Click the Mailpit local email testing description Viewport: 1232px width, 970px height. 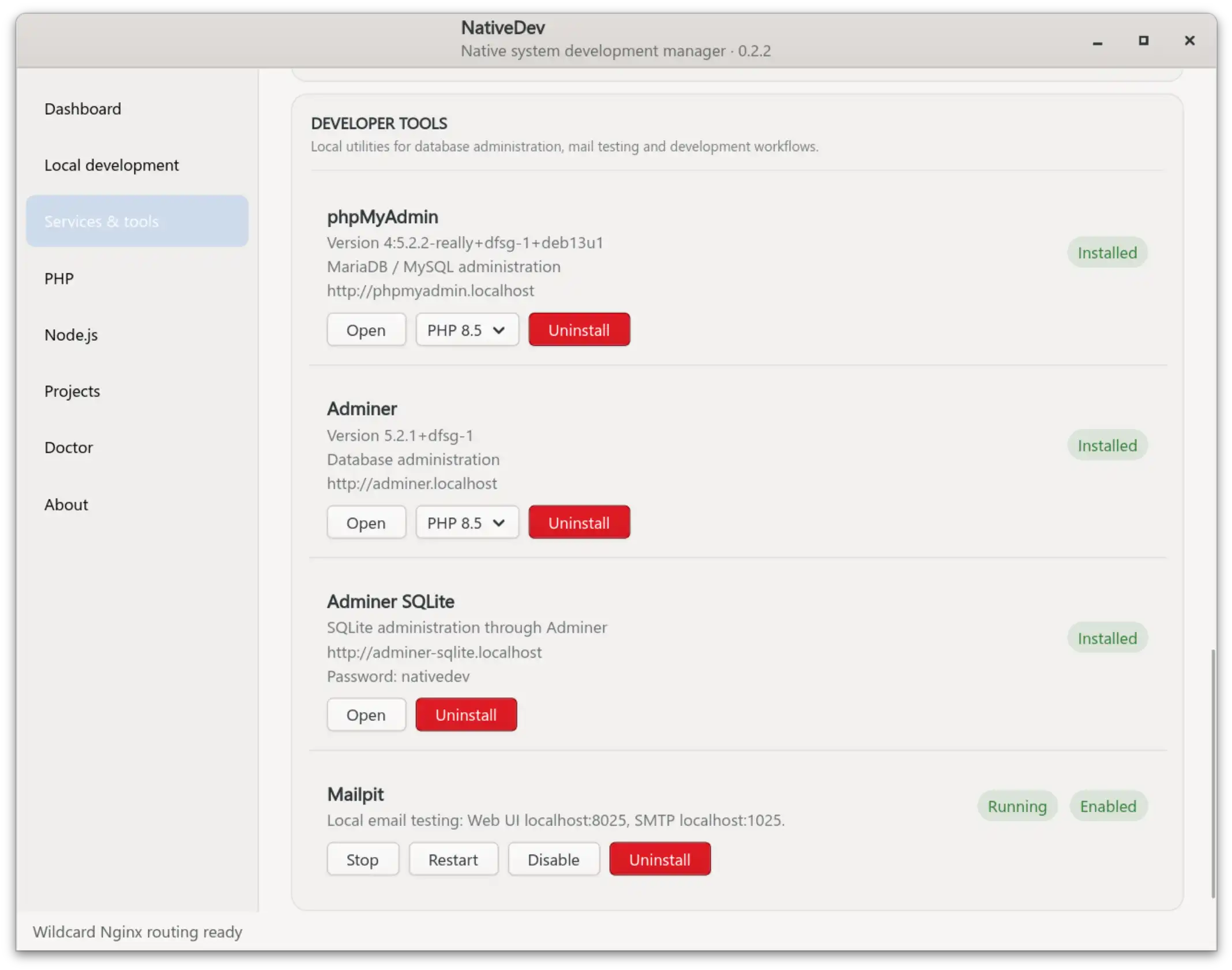click(x=556, y=819)
